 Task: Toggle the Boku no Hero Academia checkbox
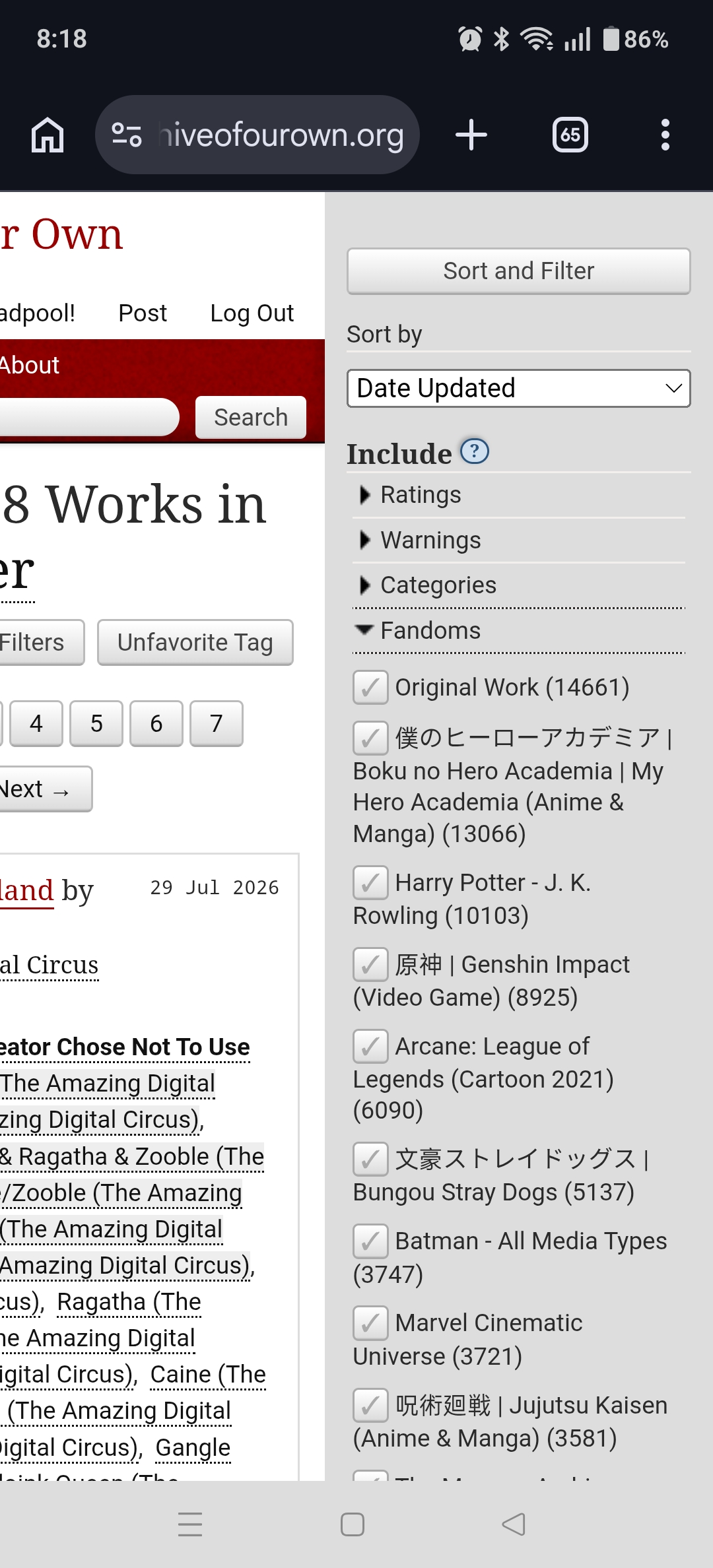(x=370, y=738)
